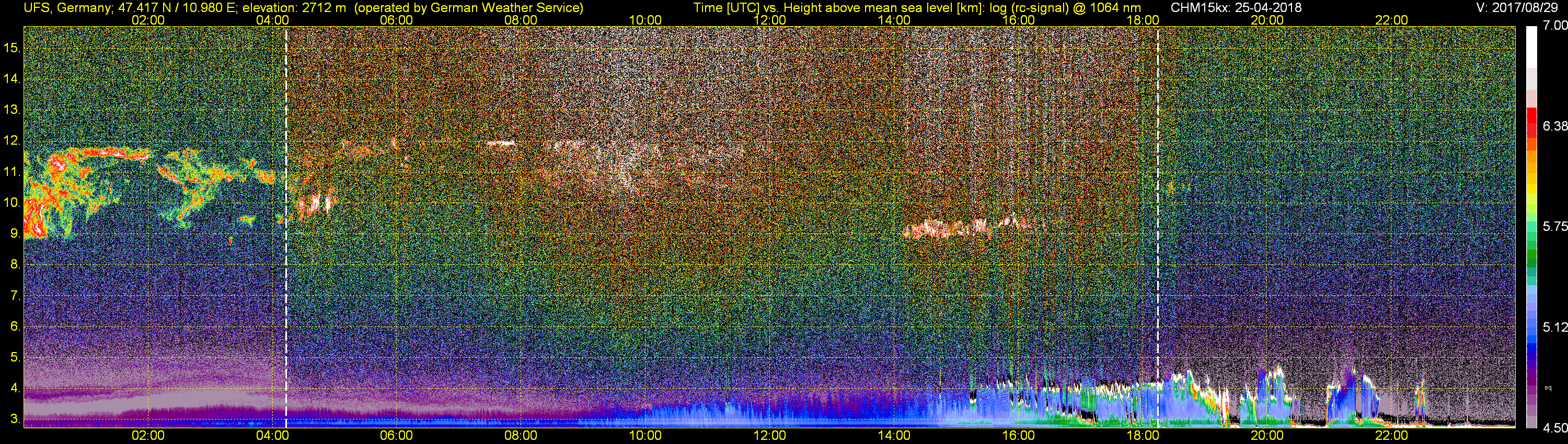Click the 5.12 color scale value

coord(1554,327)
